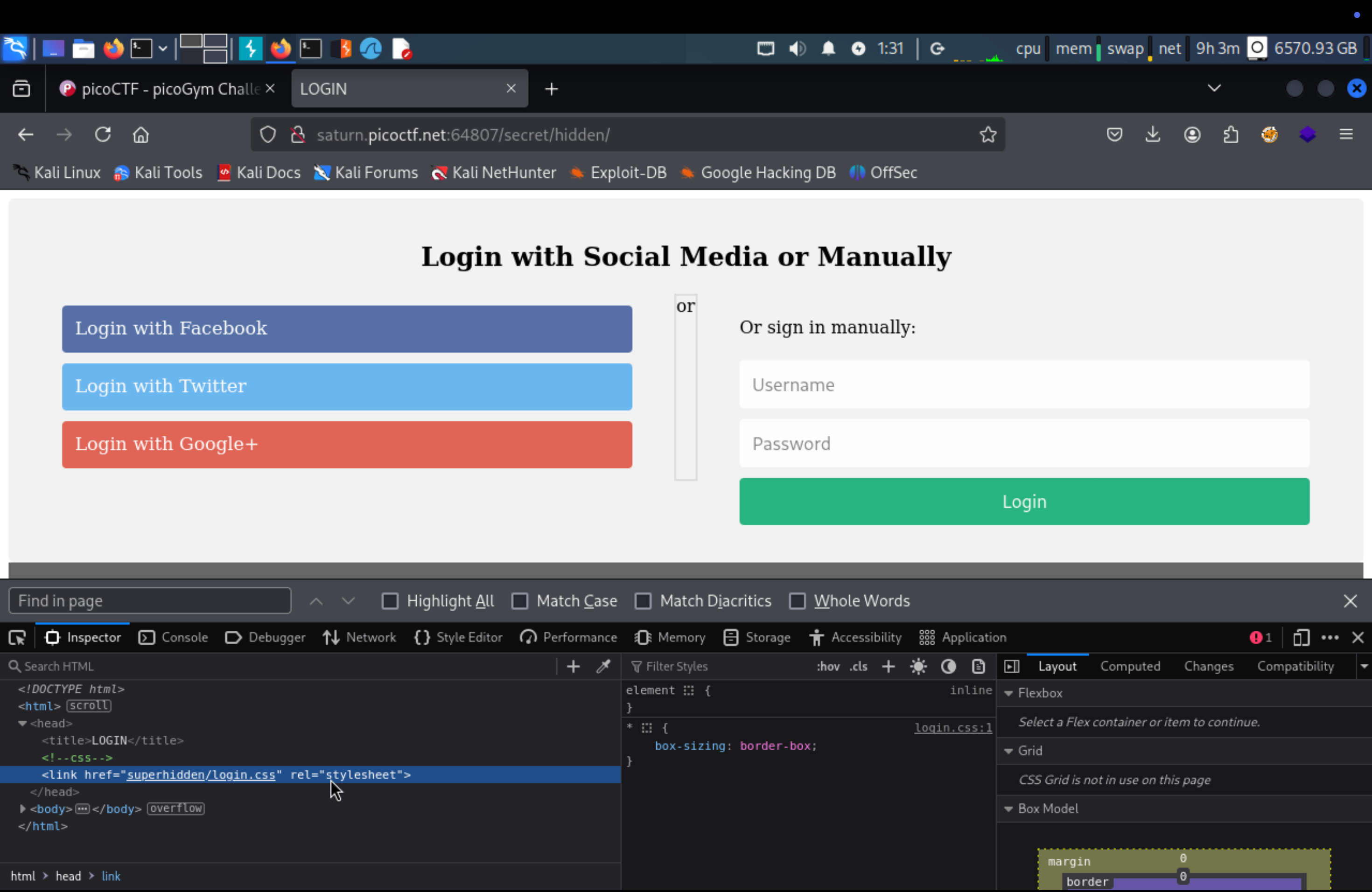The image size is (1372, 892).
Task: Switch to the Debugger tab
Action: tap(265, 637)
